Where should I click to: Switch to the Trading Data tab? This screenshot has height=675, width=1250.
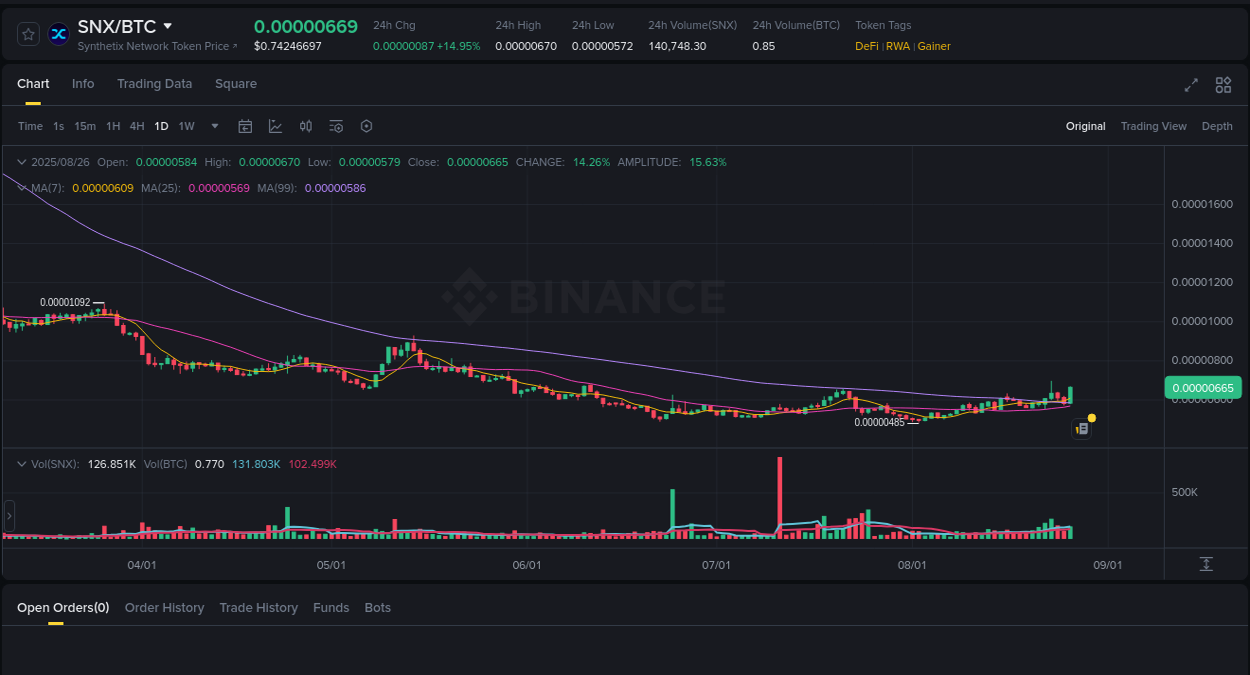click(154, 84)
